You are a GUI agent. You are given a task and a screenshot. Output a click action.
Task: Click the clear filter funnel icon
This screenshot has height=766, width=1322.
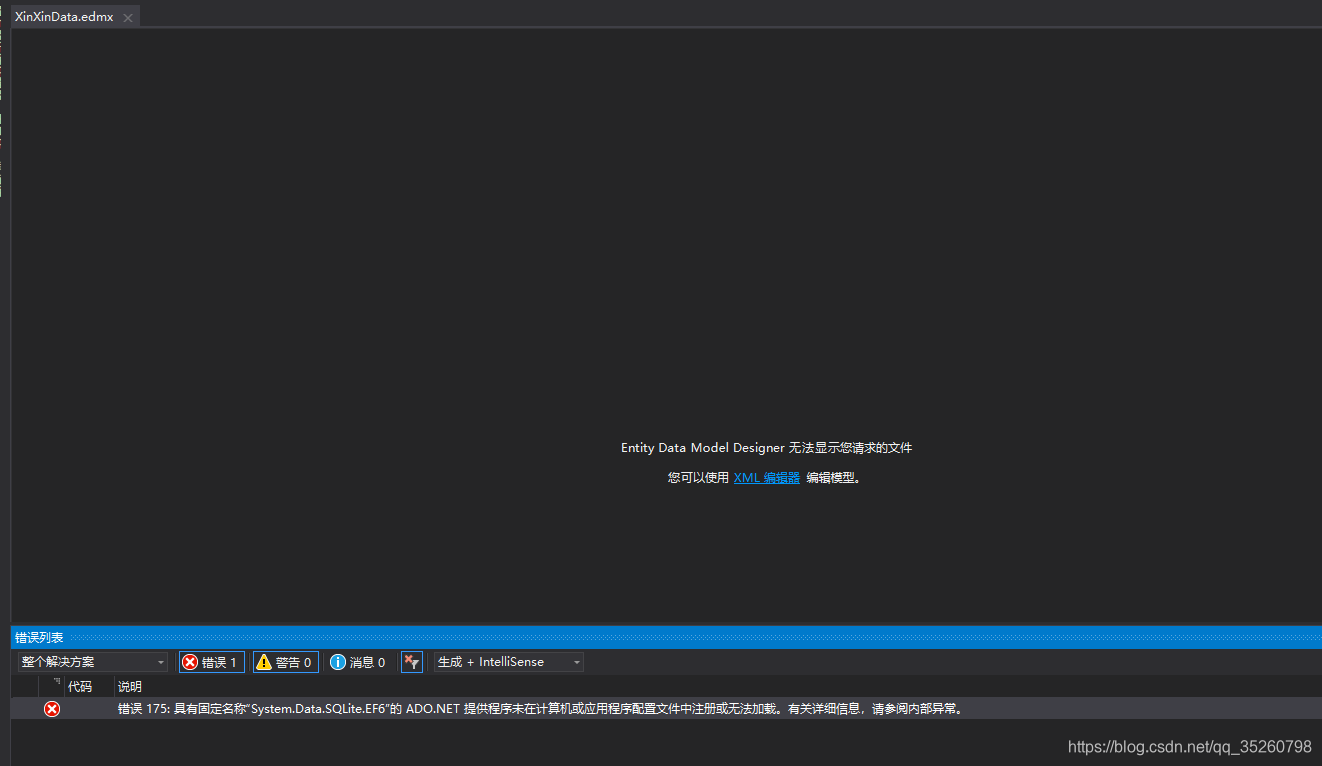[x=411, y=662]
